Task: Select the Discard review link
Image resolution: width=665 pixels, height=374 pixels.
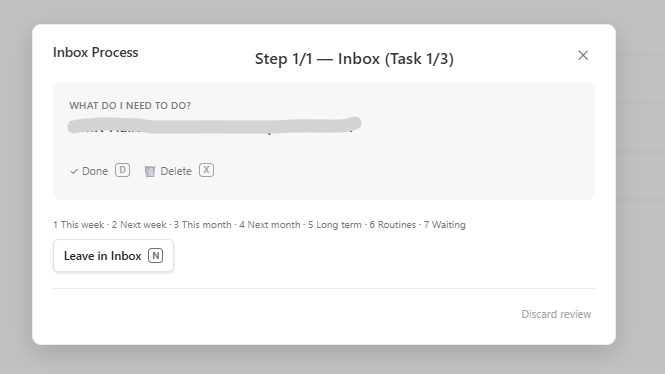Action: (x=556, y=314)
